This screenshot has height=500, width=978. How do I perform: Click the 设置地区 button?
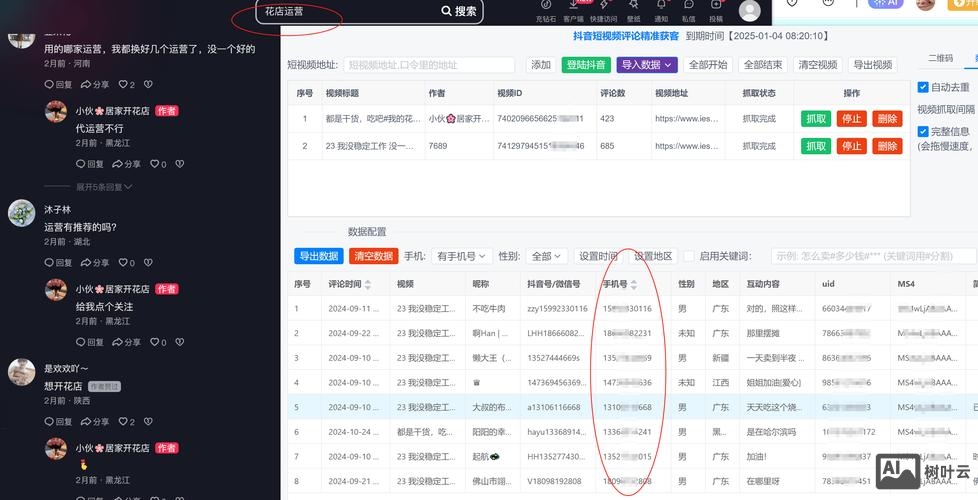point(653,256)
